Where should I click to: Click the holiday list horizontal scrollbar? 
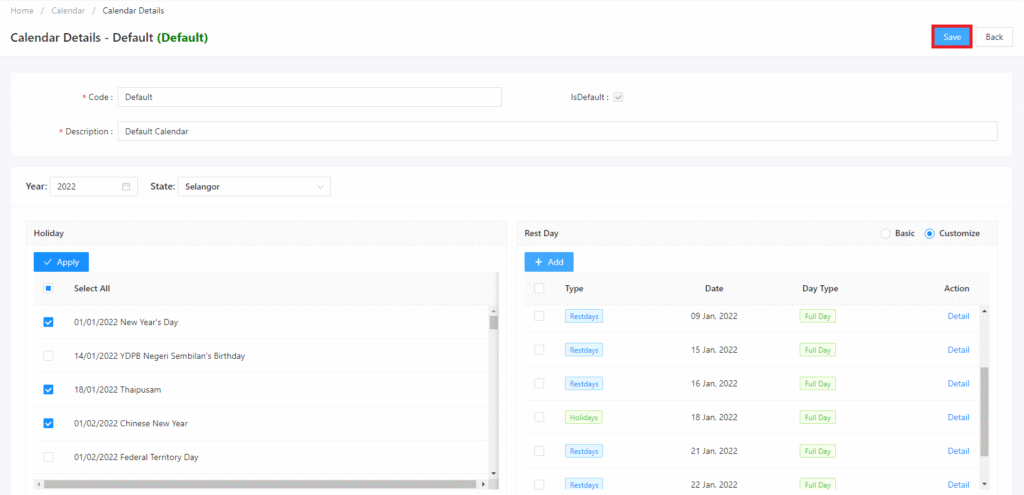[x=260, y=484]
